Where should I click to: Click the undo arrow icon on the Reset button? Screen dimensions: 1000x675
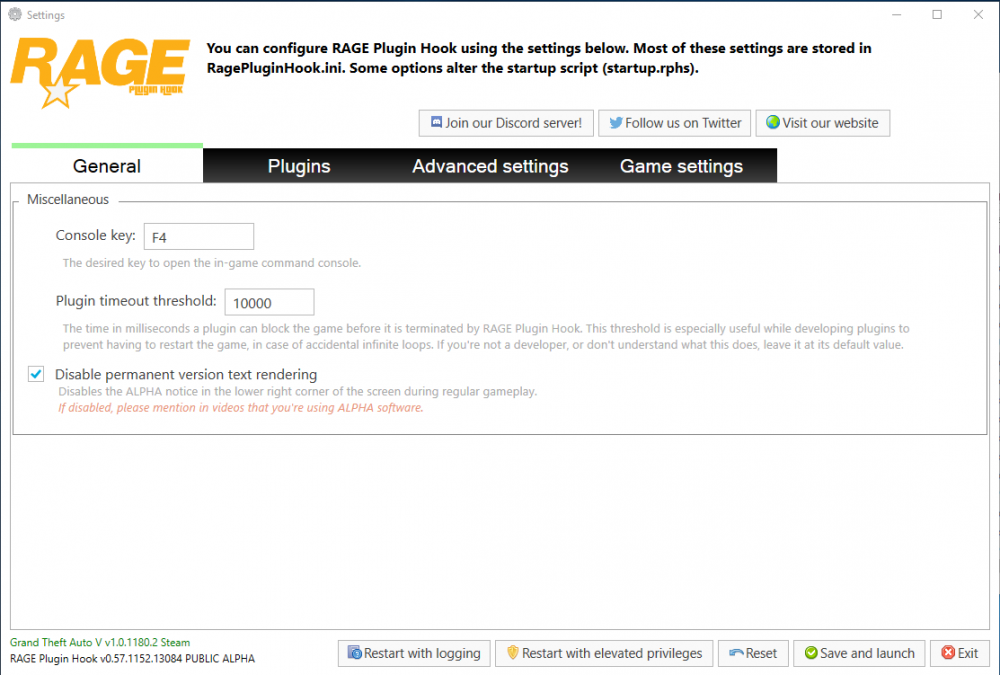(736, 653)
